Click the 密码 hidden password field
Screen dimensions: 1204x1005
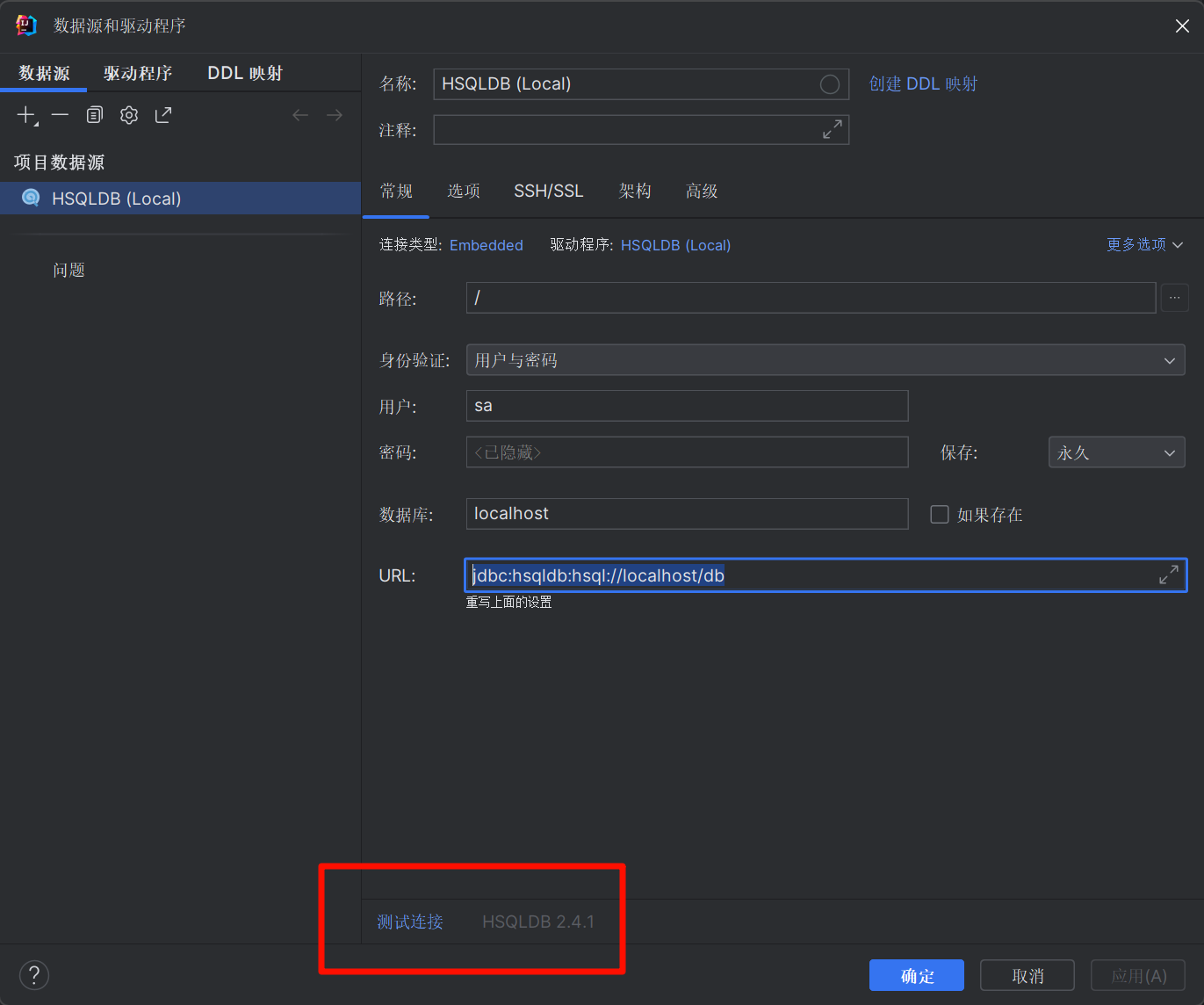(x=687, y=452)
